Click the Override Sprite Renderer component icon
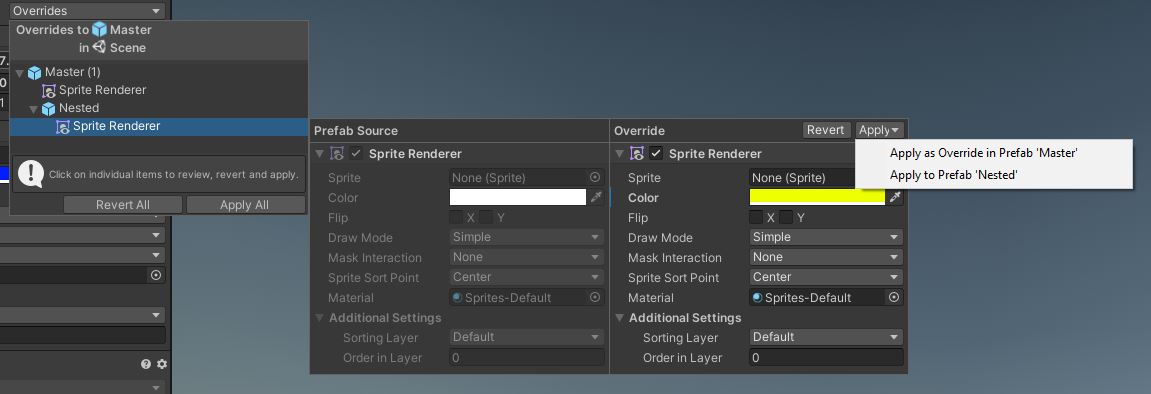 [x=637, y=153]
